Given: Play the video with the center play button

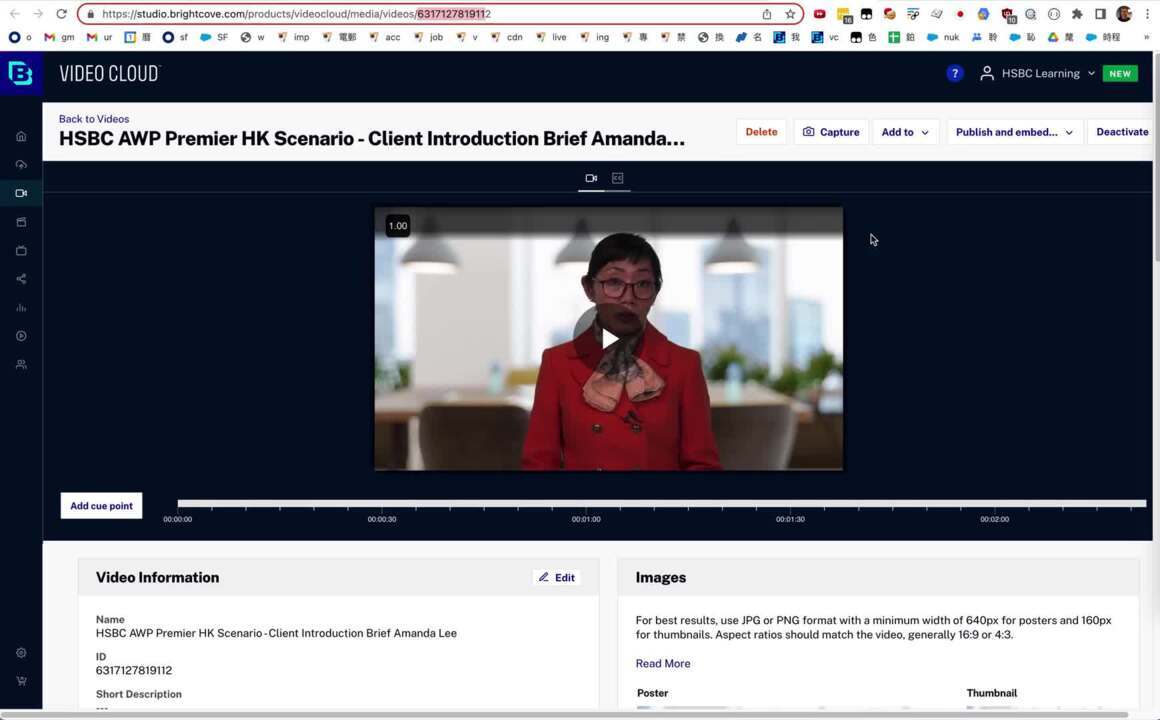Looking at the screenshot, I should pyautogui.click(x=609, y=340).
